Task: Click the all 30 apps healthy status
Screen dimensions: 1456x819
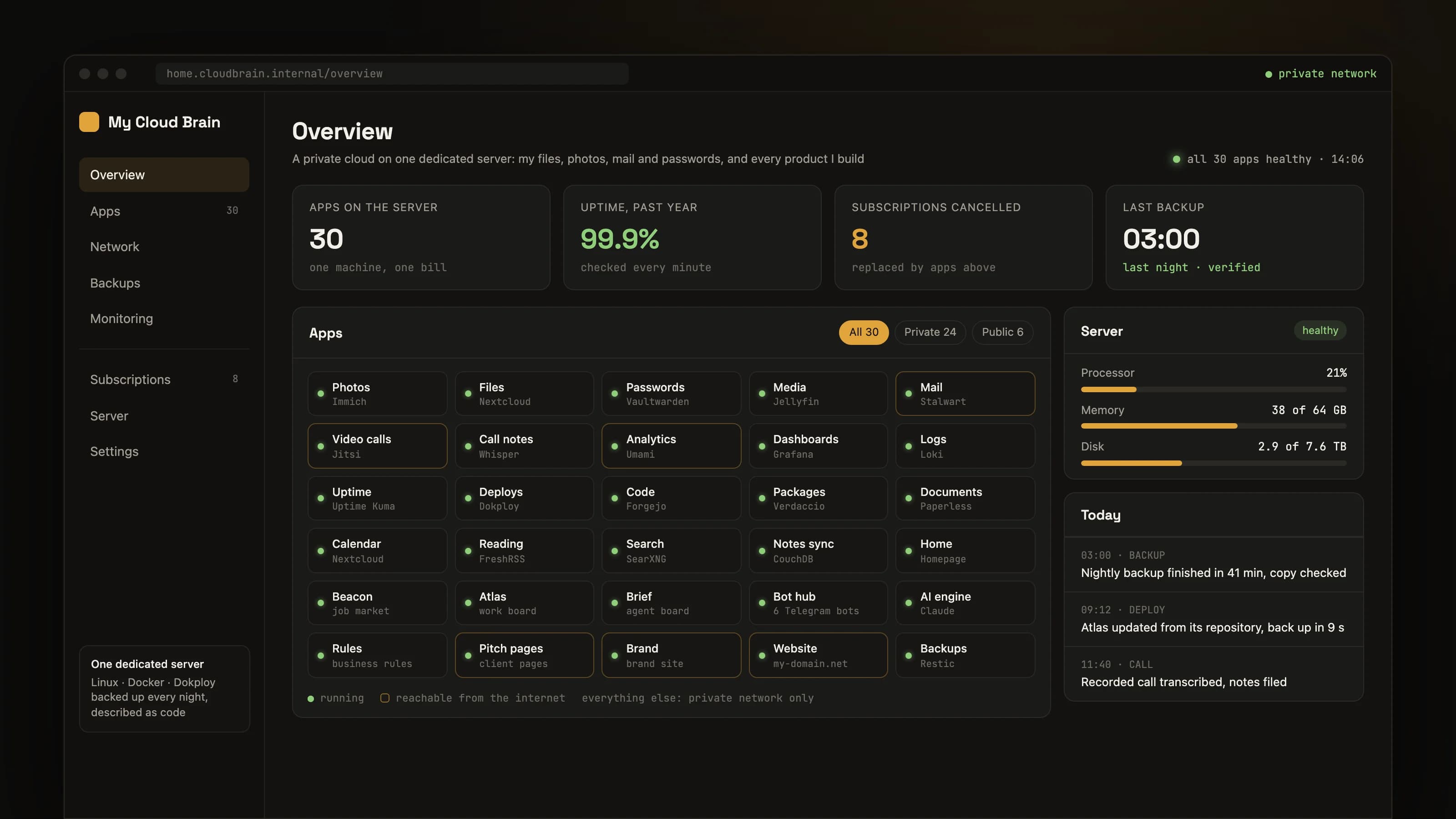Action: click(1268, 159)
